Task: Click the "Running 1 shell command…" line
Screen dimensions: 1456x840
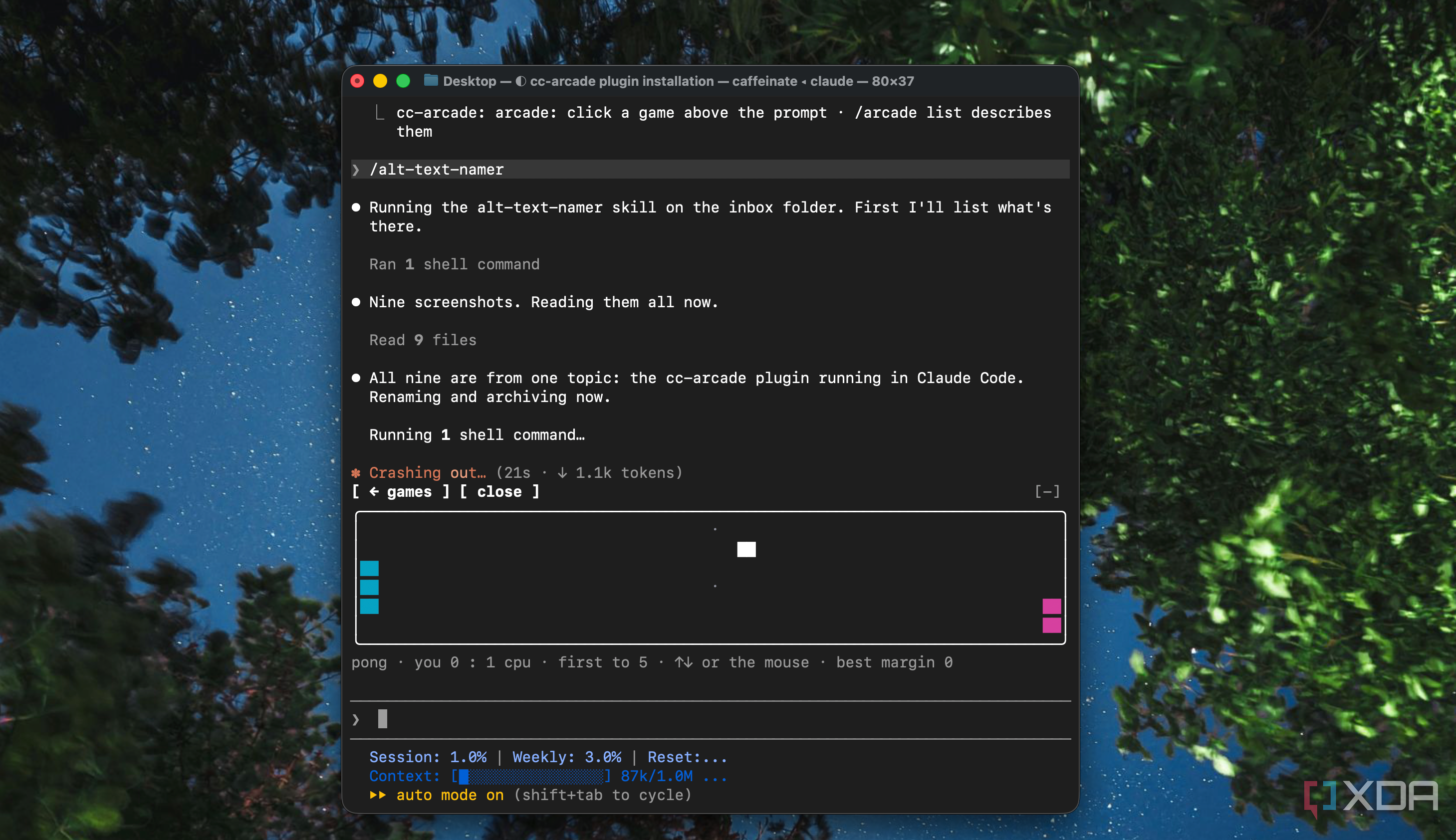Action: click(x=477, y=434)
